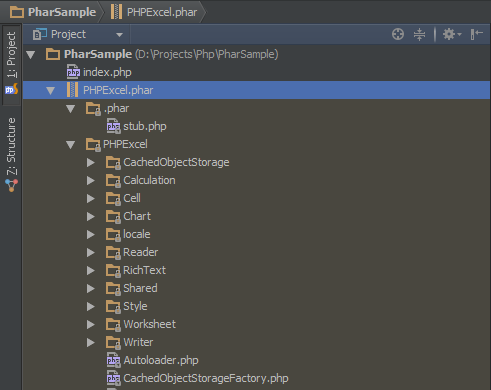Open the Project view type dropdown
Image resolution: width=491 pixels, height=390 pixels.
point(119,35)
